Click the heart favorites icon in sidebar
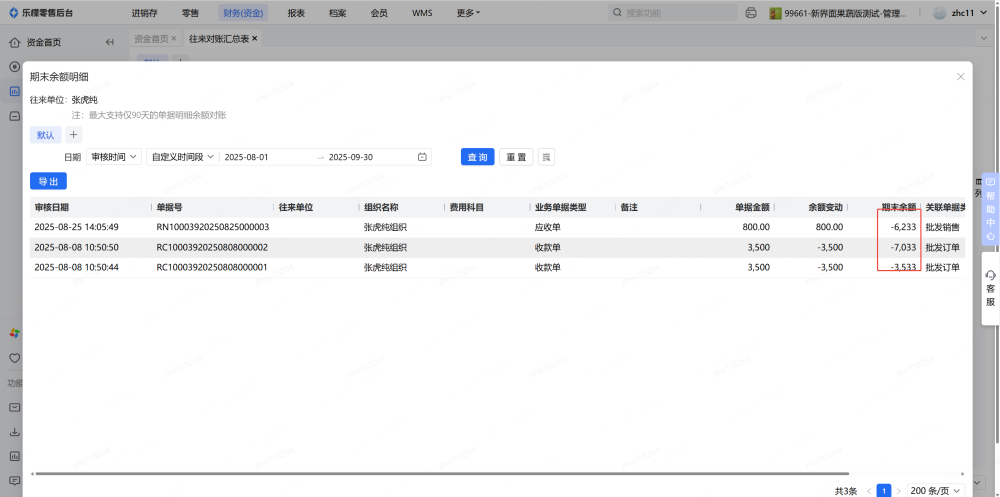 14,358
